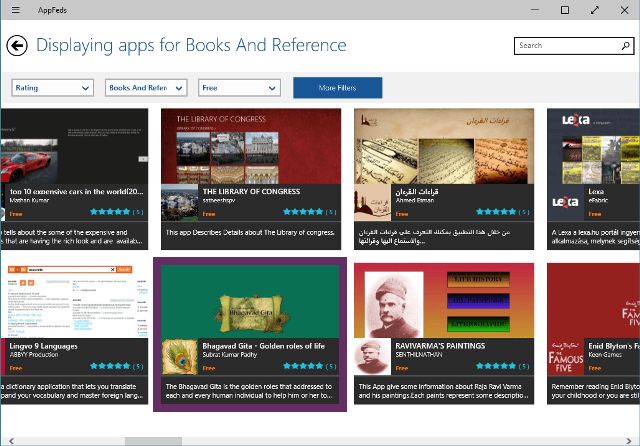Click the Keen Games publisher name
640x446 pixels.
point(605,355)
